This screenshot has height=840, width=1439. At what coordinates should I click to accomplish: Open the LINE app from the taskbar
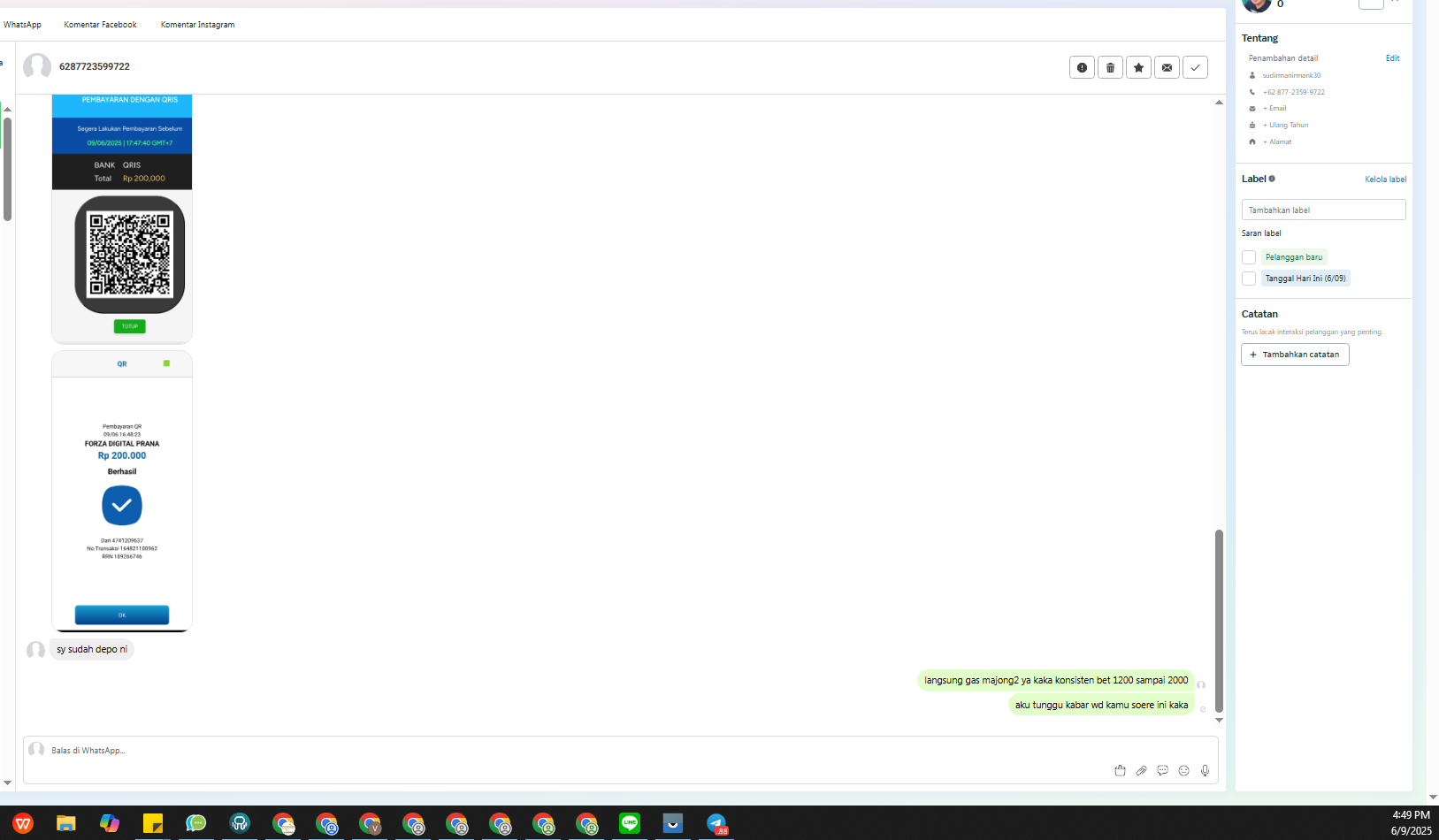[630, 823]
